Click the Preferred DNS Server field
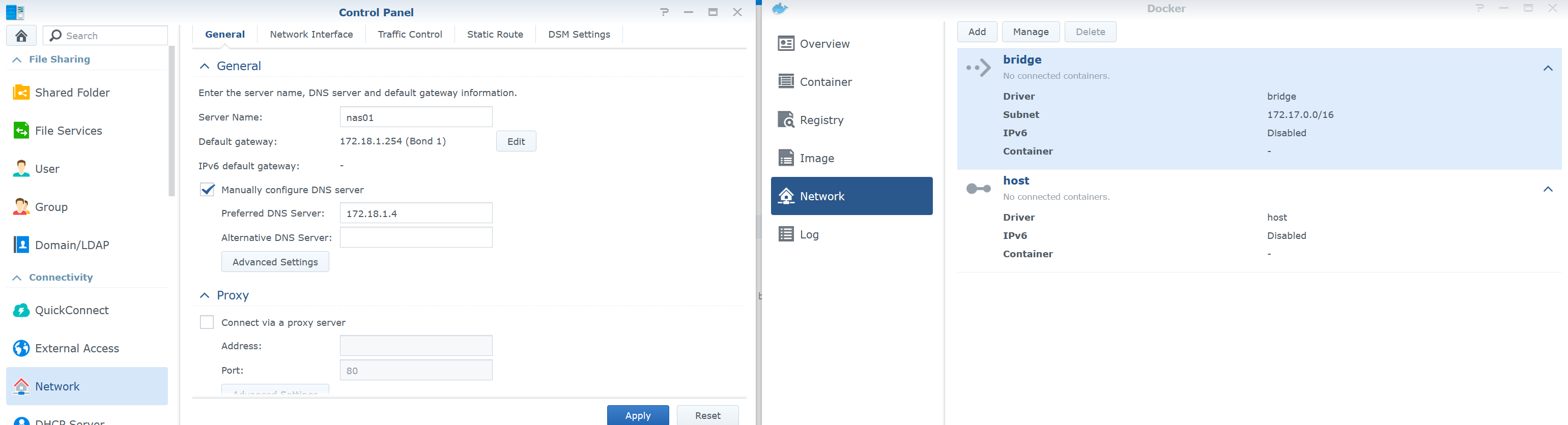This screenshot has width=1568, height=425. [x=416, y=213]
